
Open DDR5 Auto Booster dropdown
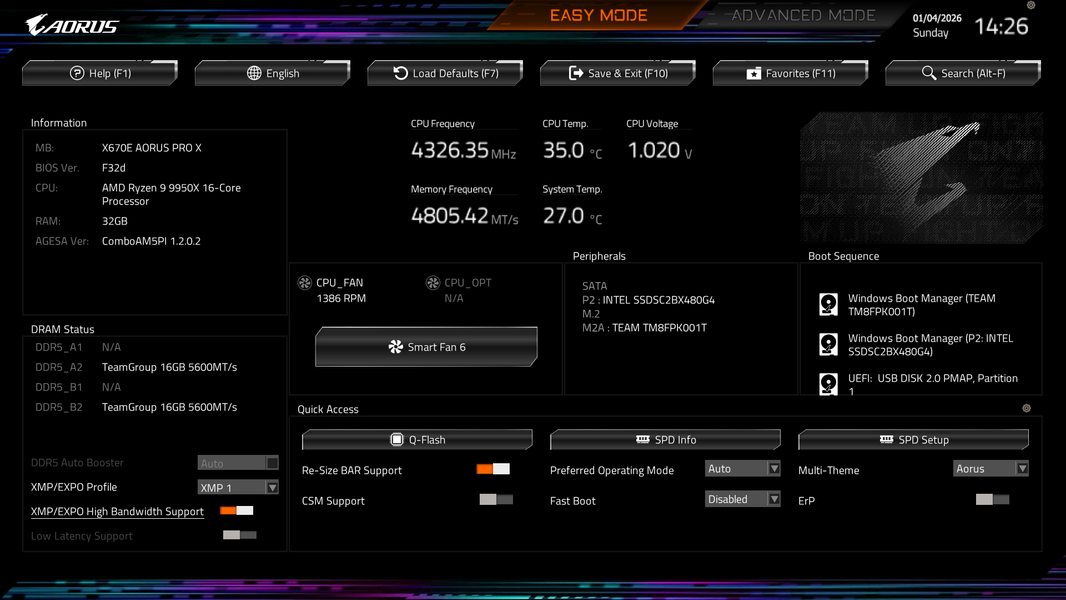[x=238, y=463]
